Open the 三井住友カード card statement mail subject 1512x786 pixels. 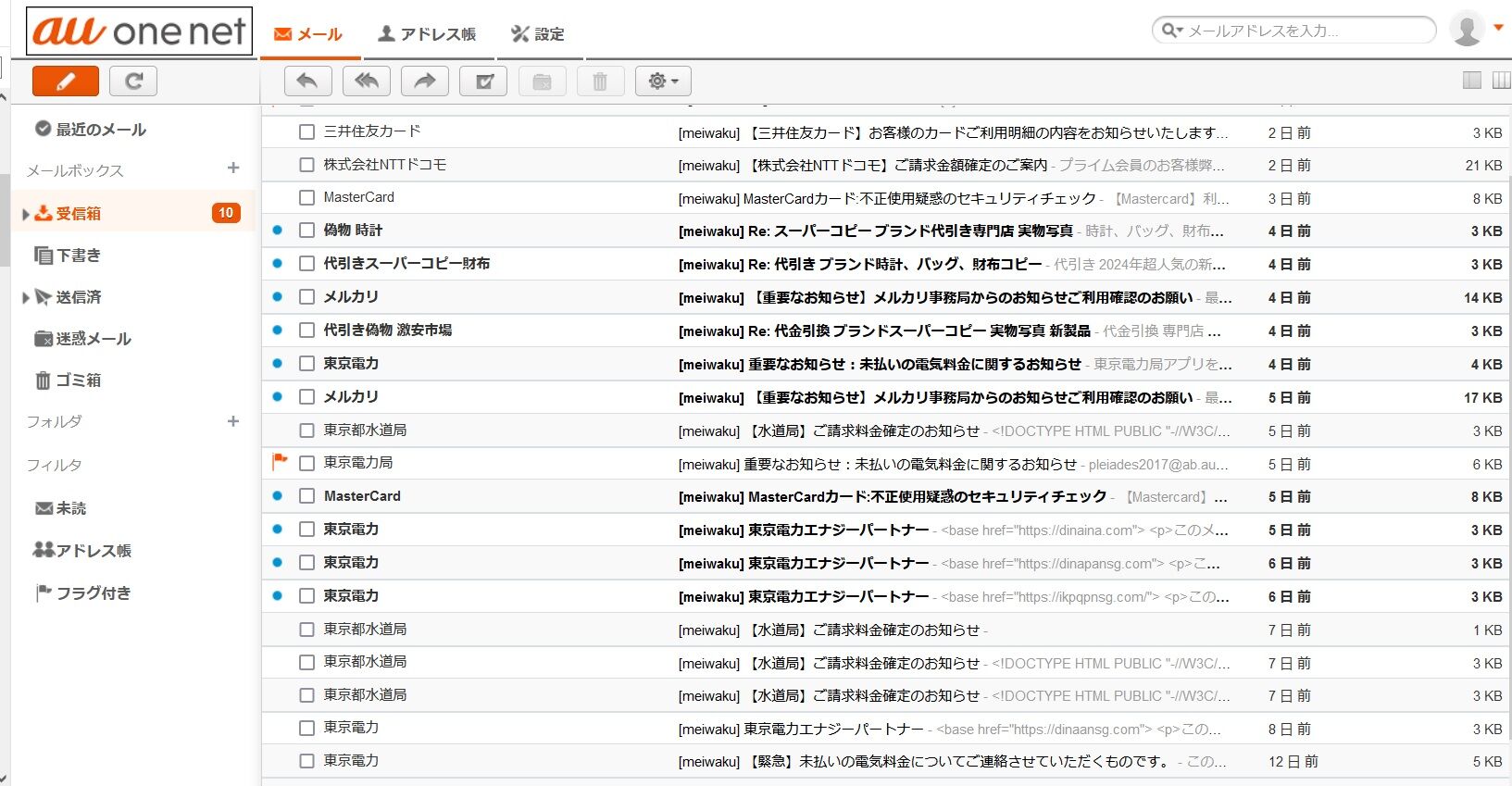pos(954,133)
